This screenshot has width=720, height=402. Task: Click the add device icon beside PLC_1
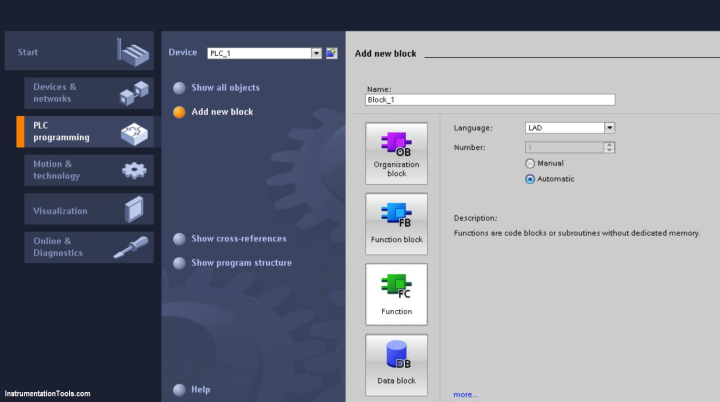tap(332, 53)
